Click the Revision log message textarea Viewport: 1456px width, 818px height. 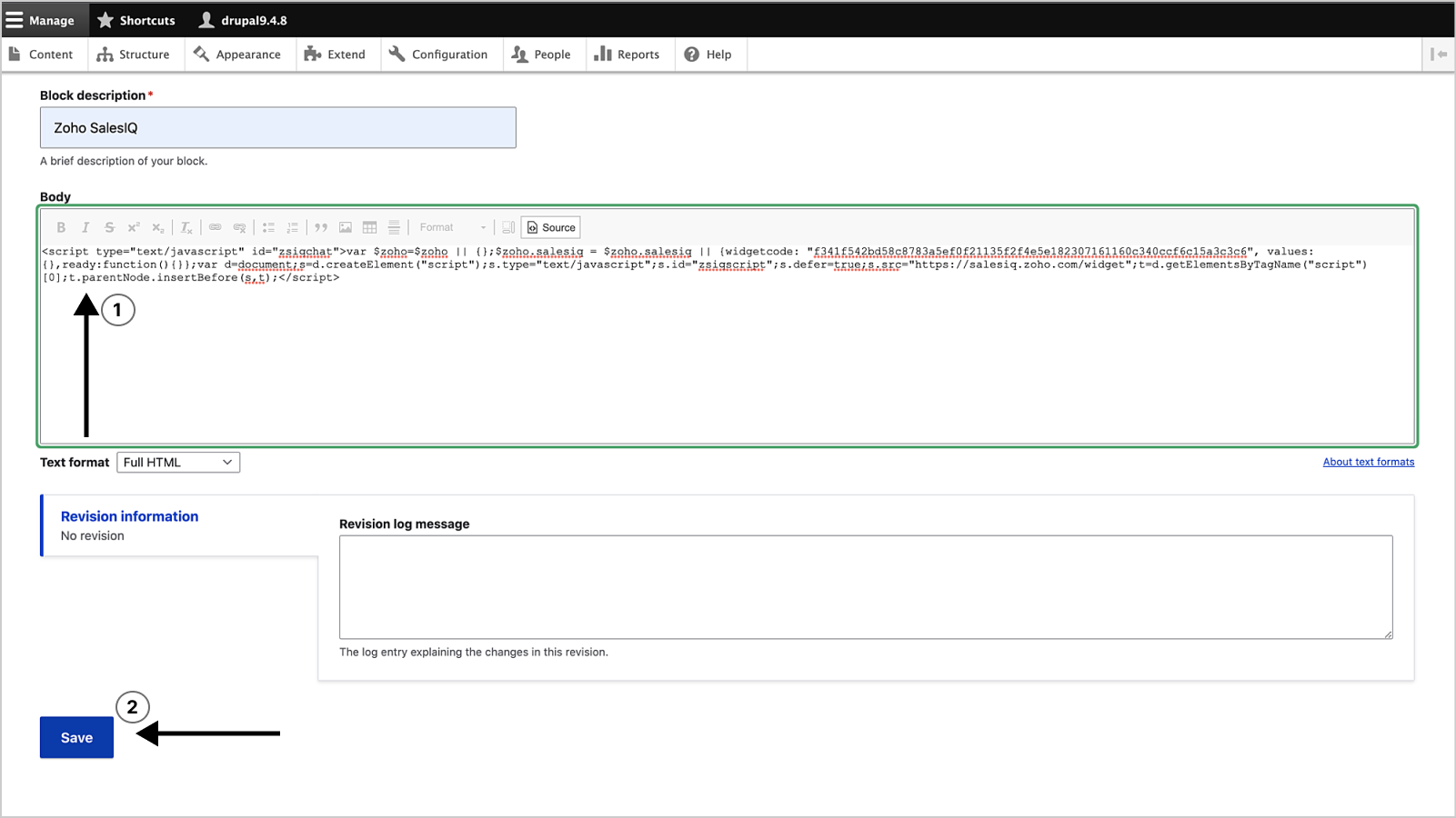point(866,587)
